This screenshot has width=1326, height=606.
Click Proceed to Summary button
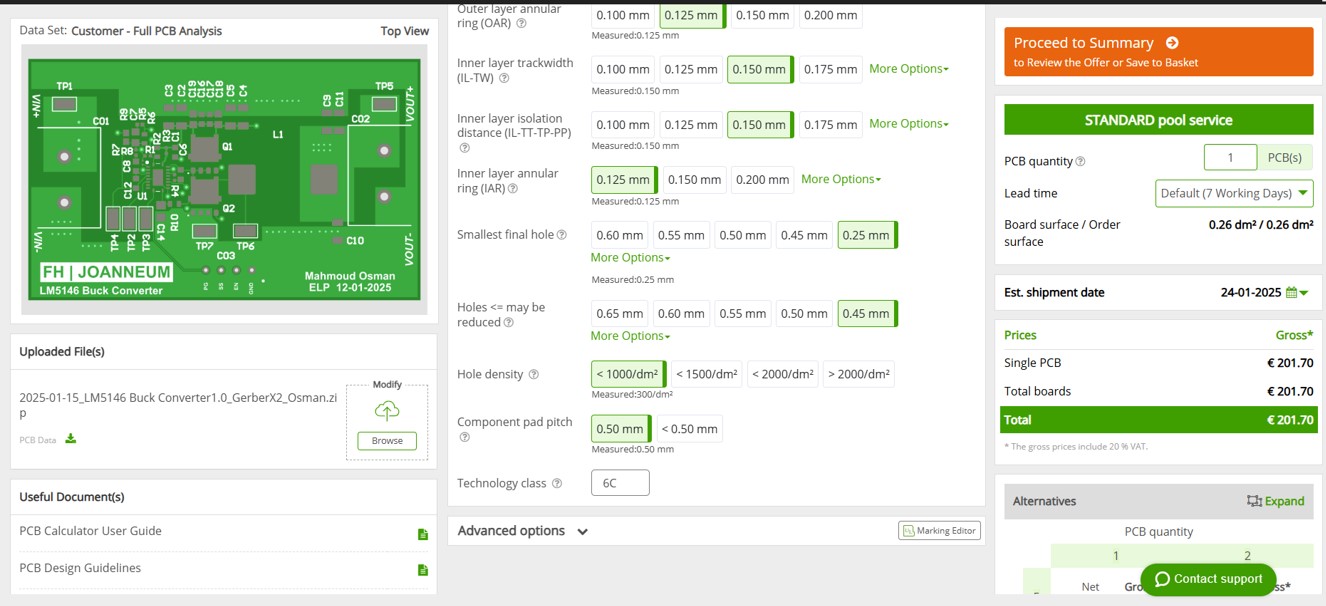point(1159,52)
